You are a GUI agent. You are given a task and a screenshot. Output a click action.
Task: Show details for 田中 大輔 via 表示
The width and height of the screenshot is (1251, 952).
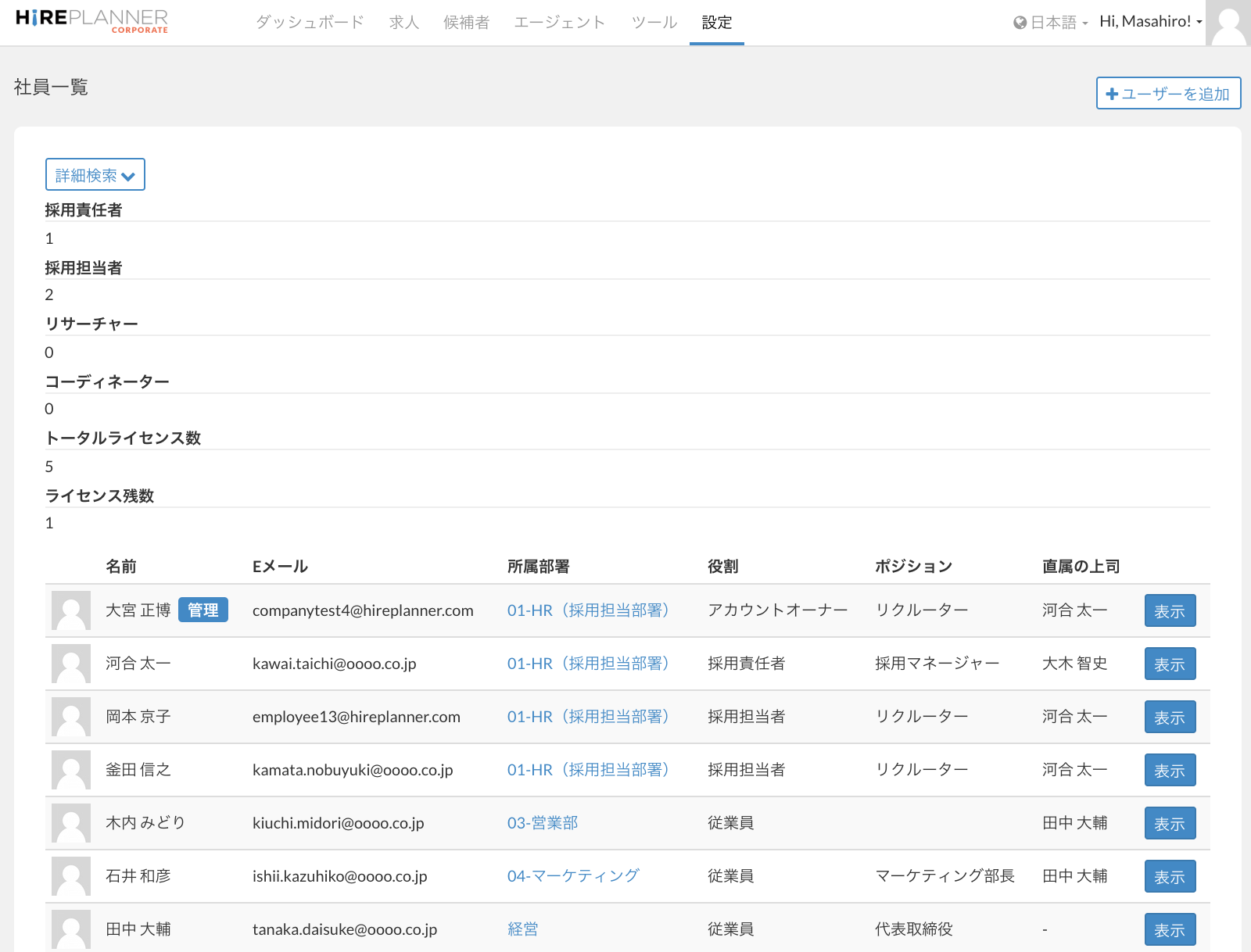point(1170,929)
